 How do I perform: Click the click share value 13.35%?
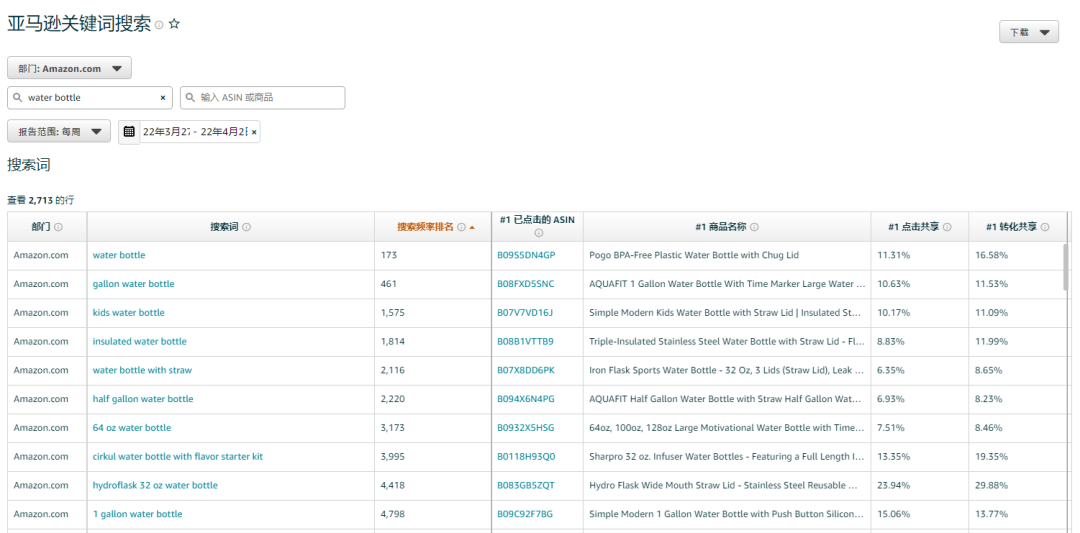pos(891,457)
